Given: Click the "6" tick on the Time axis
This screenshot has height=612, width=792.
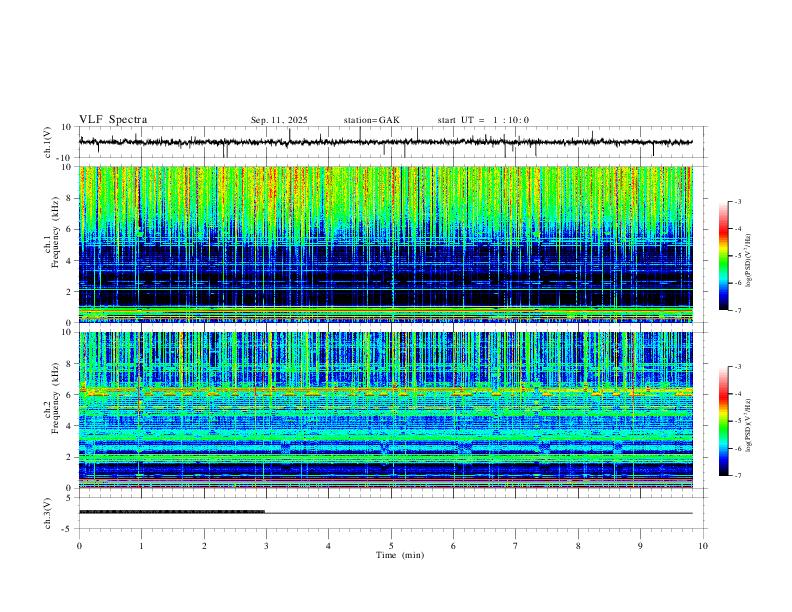Looking at the screenshot, I should pos(453,546).
